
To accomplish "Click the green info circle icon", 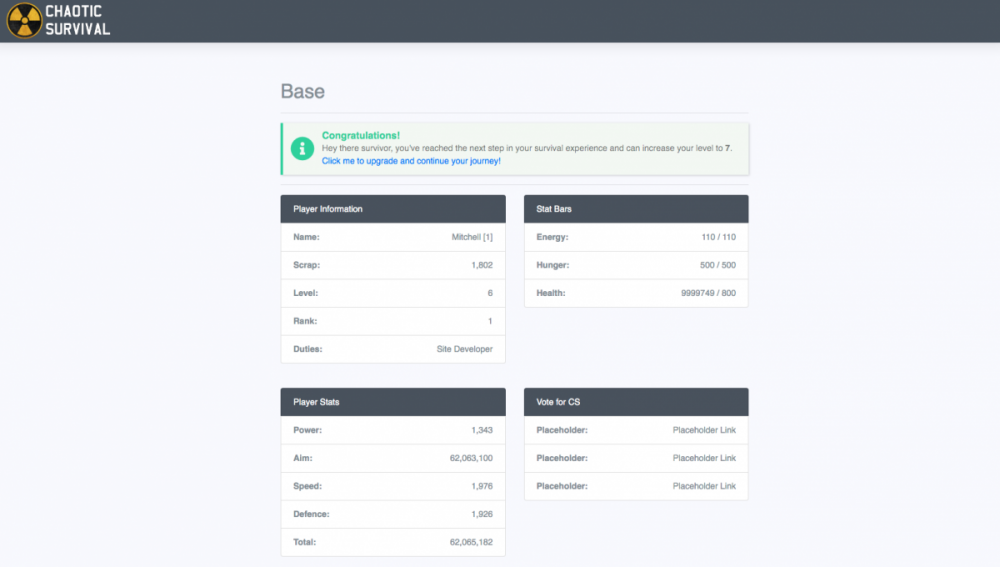I will tap(302, 148).
